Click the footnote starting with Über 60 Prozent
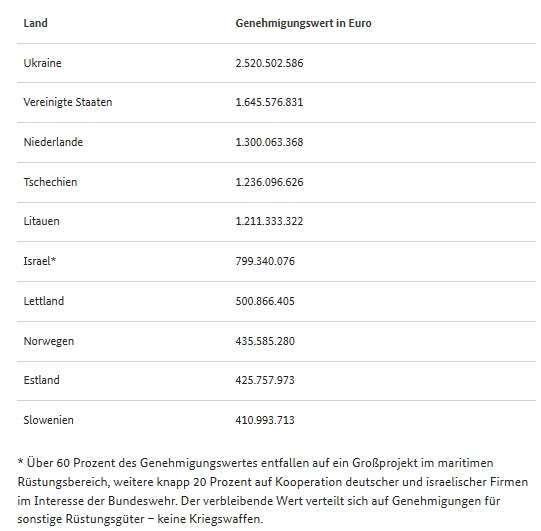This screenshot has height=531, width=541. [273, 491]
